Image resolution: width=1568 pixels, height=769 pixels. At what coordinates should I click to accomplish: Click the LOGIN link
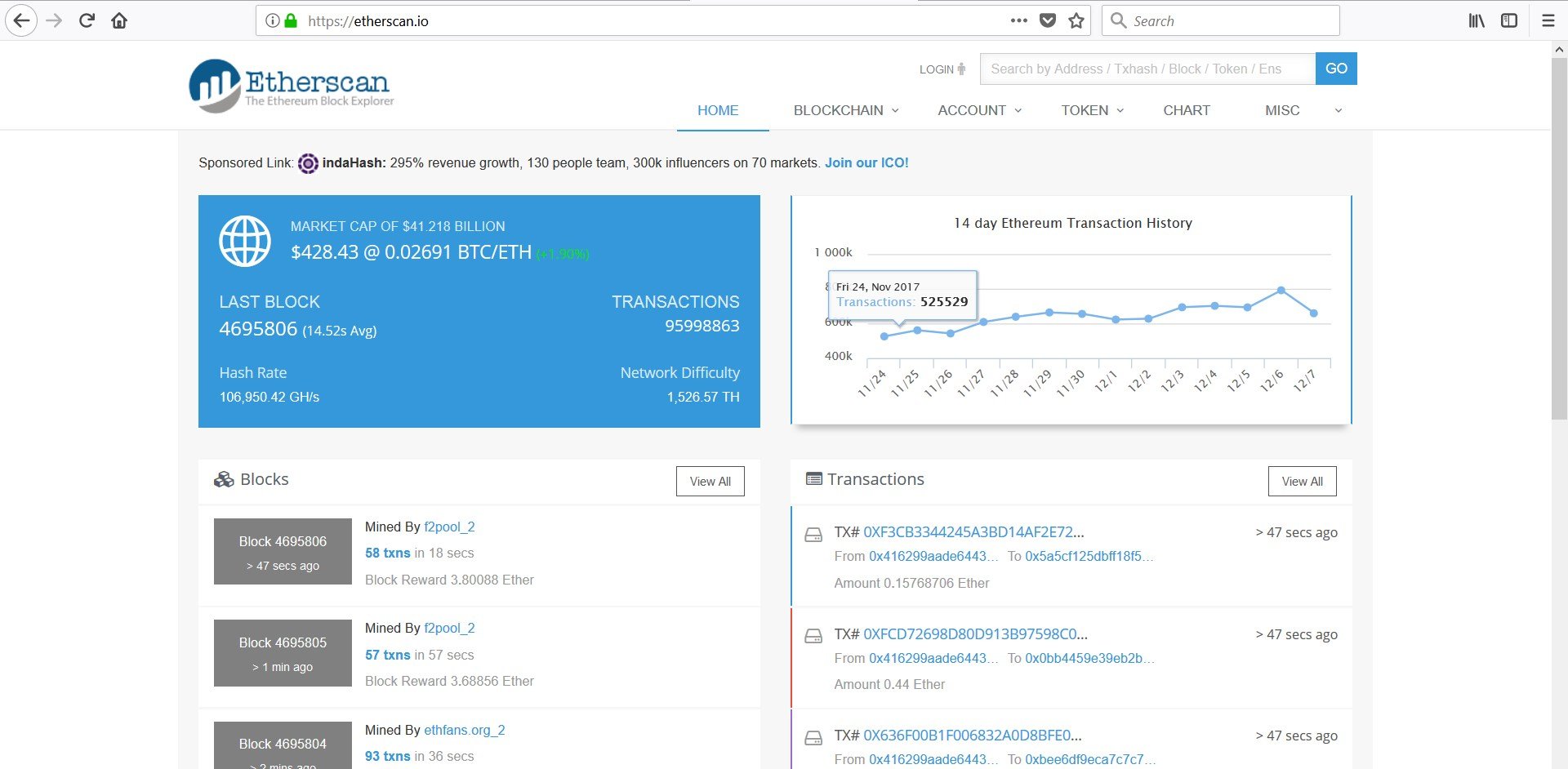point(936,69)
